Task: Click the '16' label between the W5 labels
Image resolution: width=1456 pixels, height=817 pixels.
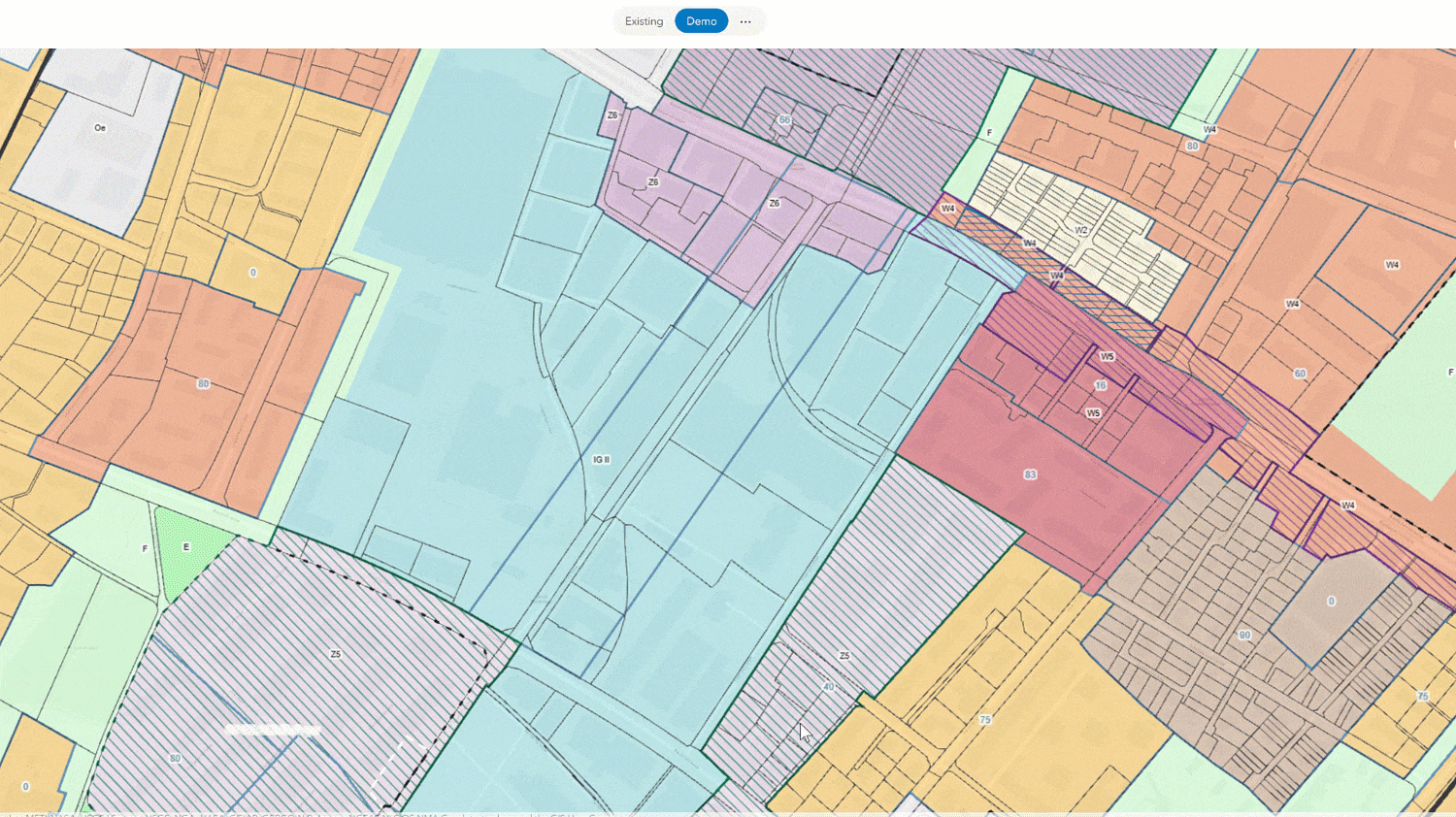Action: (1101, 385)
